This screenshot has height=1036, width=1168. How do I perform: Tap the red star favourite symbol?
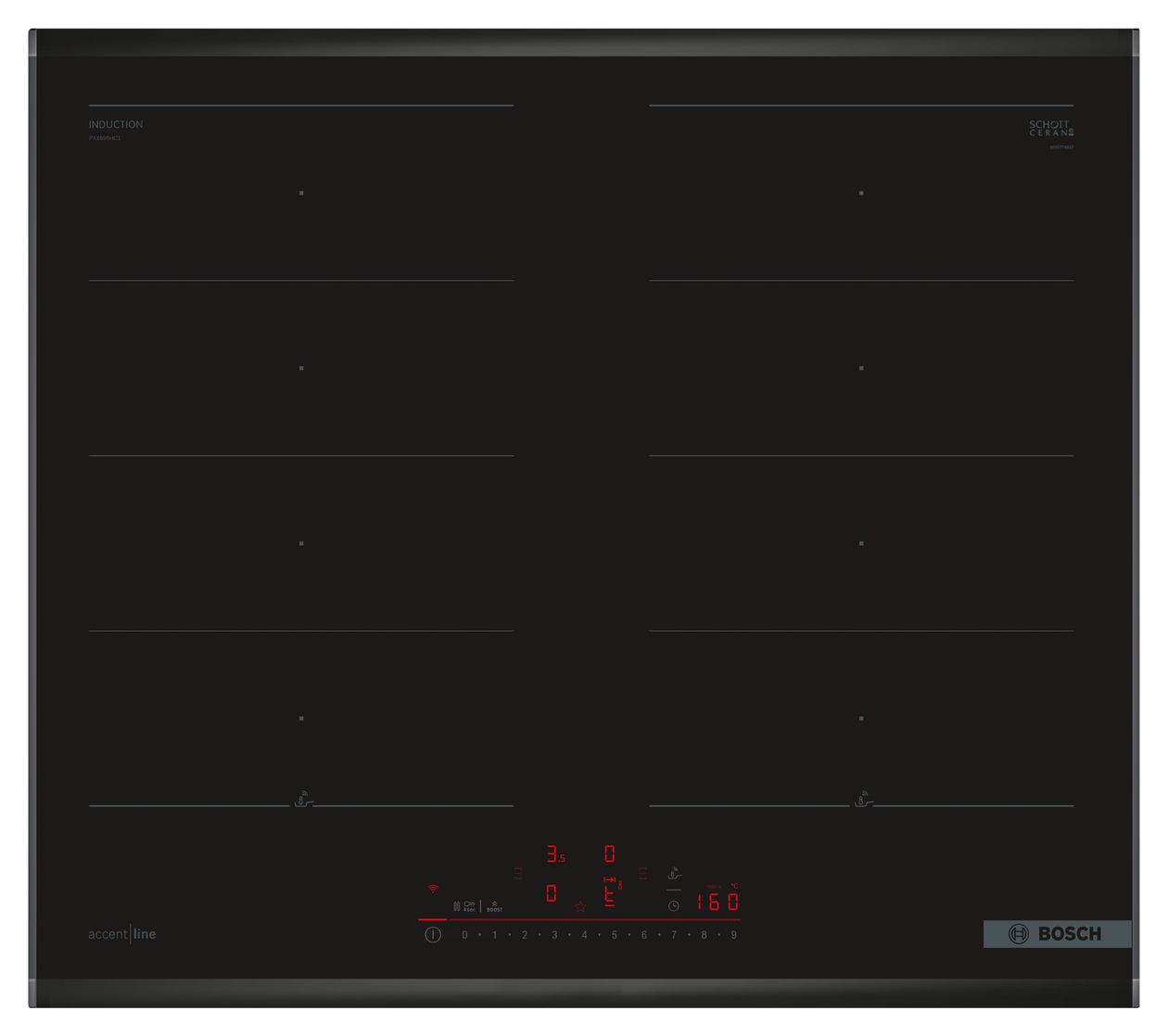click(580, 906)
